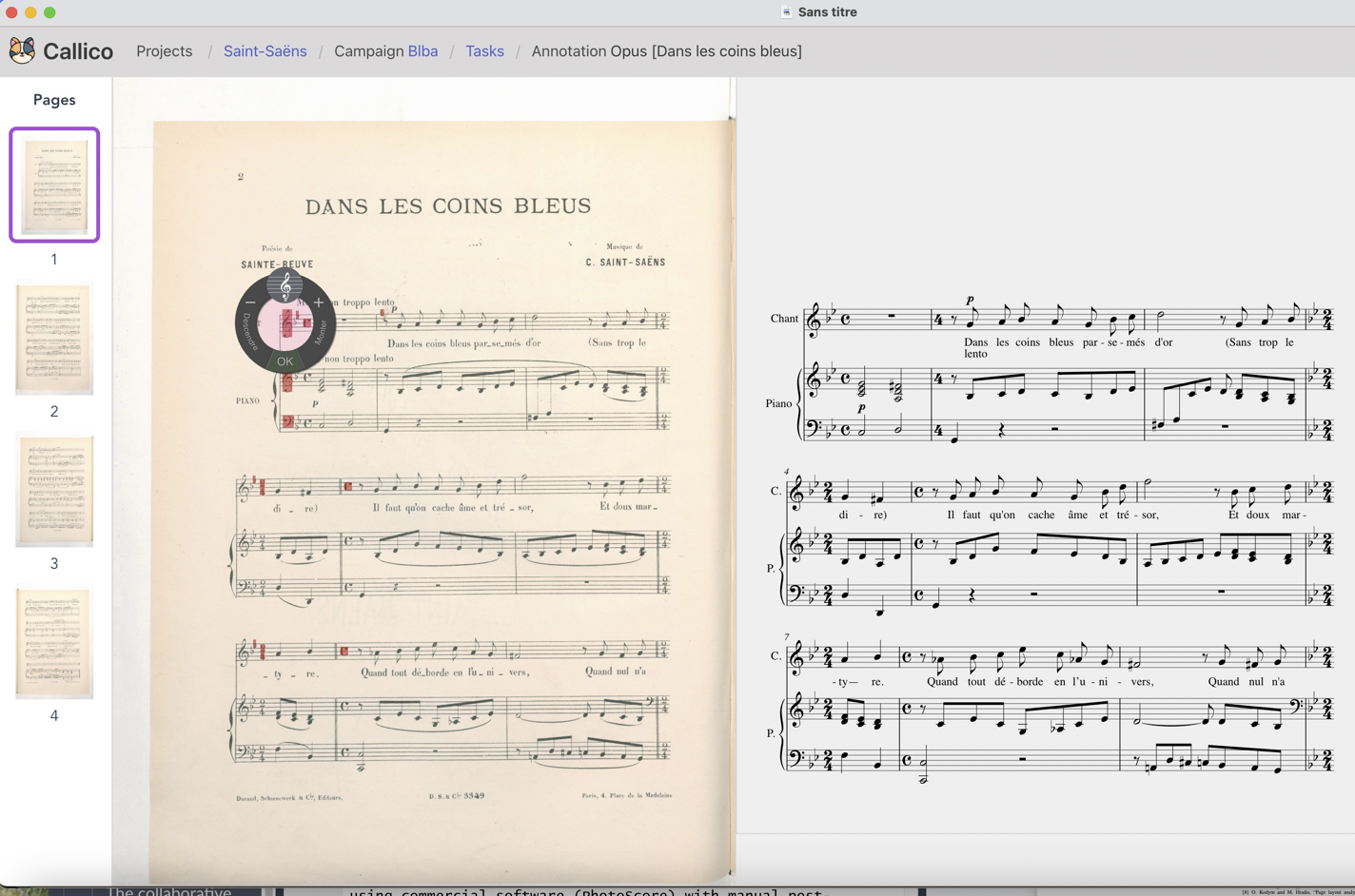Select the page 2 thumbnail
The height and width of the screenshot is (896, 1355).
coord(54,339)
